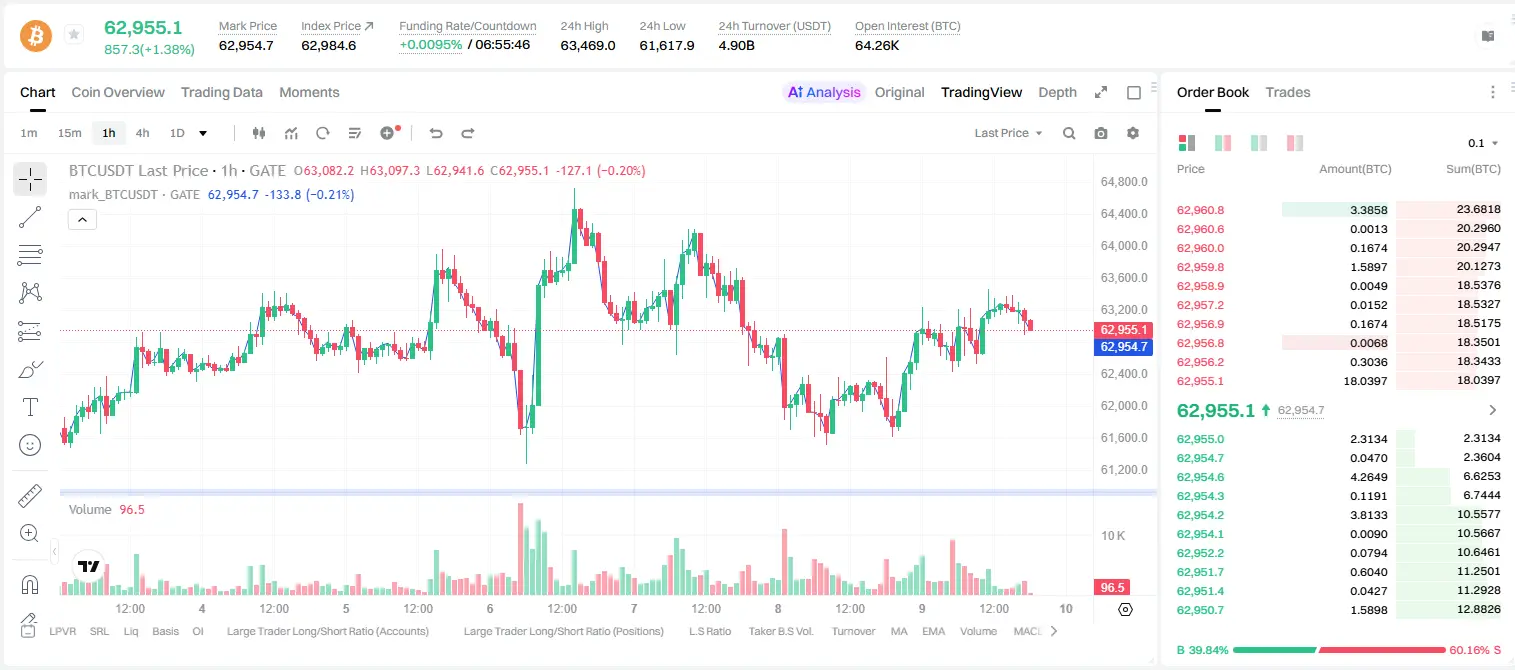Switch chart to Depth view
1515x670 pixels.
[x=1057, y=92]
